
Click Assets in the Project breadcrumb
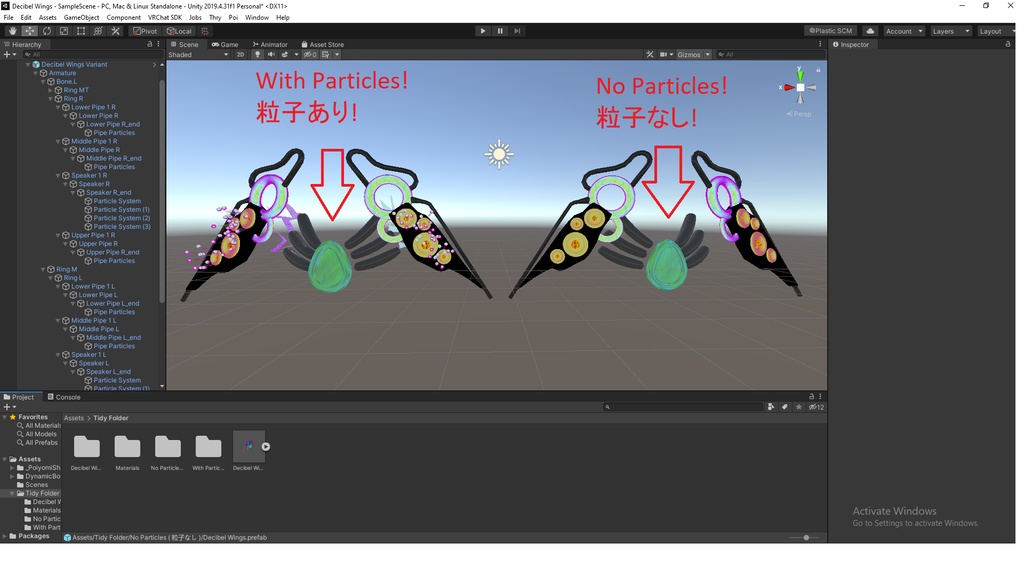[x=74, y=418]
